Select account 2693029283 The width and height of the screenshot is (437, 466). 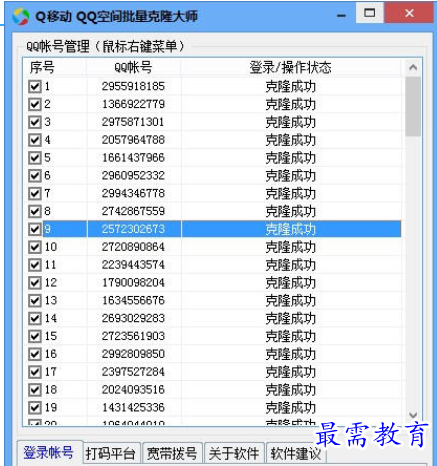pyautogui.click(x=133, y=318)
